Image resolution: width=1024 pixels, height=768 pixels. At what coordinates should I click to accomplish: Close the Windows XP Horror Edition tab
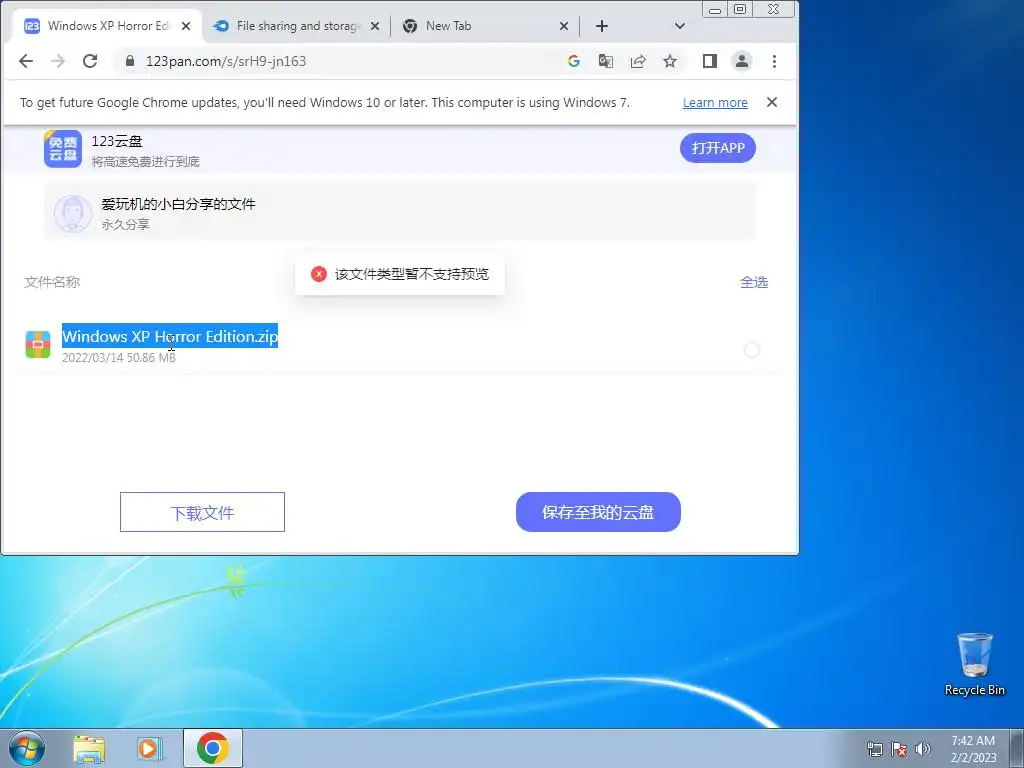click(185, 26)
